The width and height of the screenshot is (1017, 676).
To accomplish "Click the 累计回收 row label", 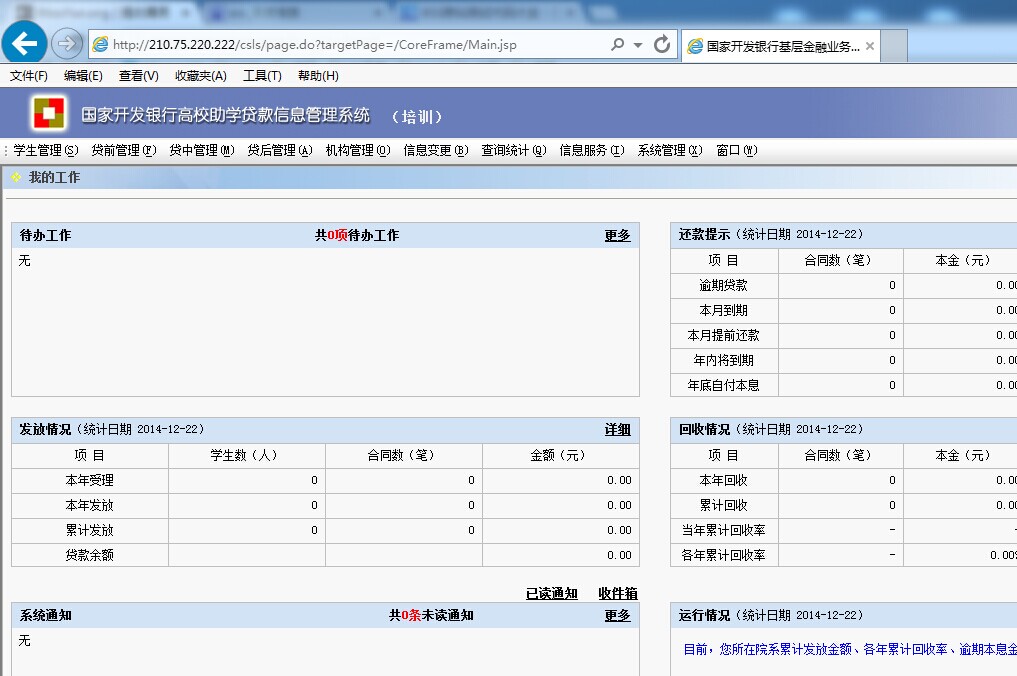I will coord(723,505).
